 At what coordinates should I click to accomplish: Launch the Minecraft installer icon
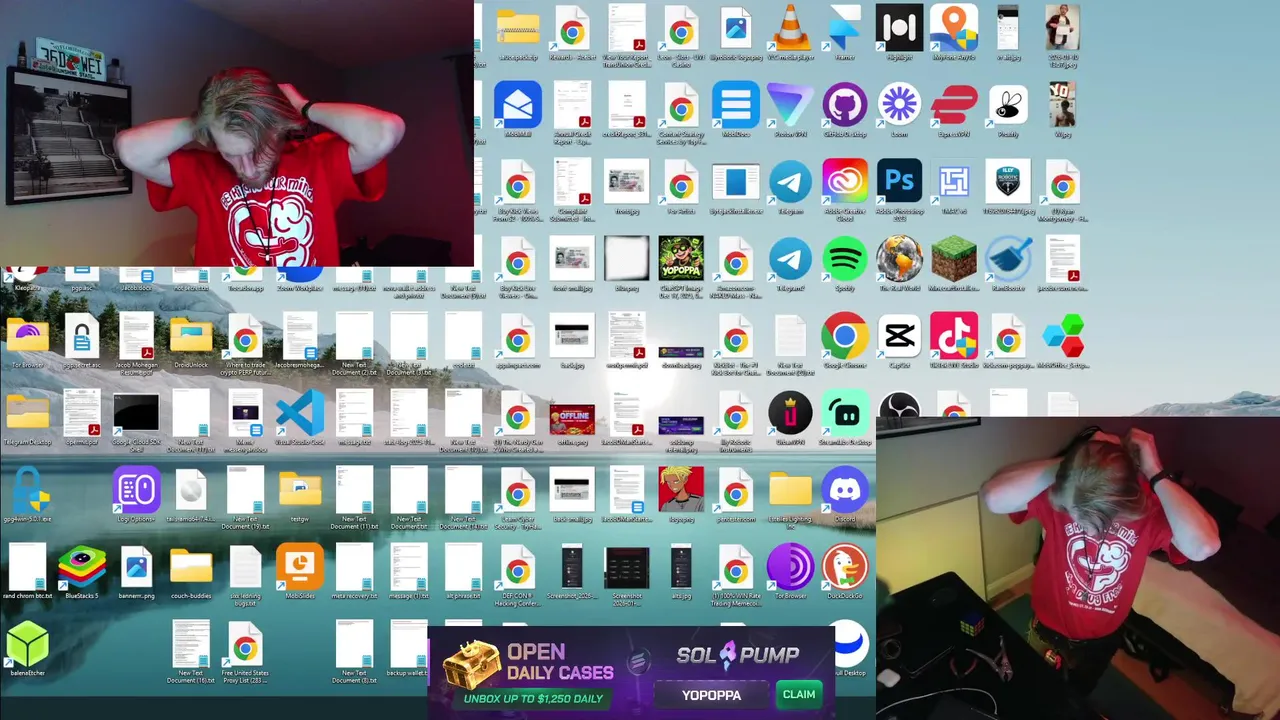pyautogui.click(x=953, y=260)
